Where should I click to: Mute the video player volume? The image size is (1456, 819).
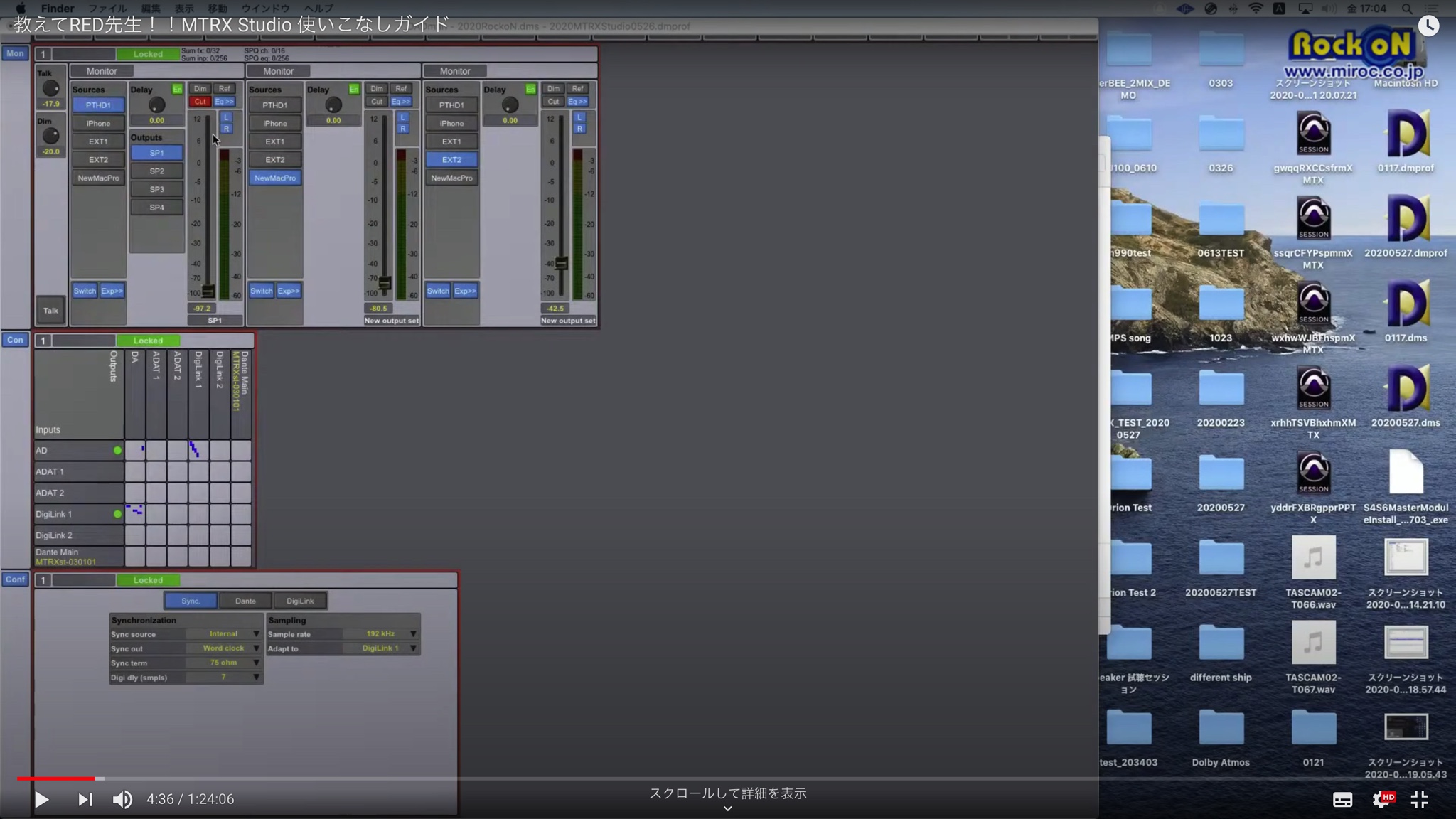click(x=122, y=800)
